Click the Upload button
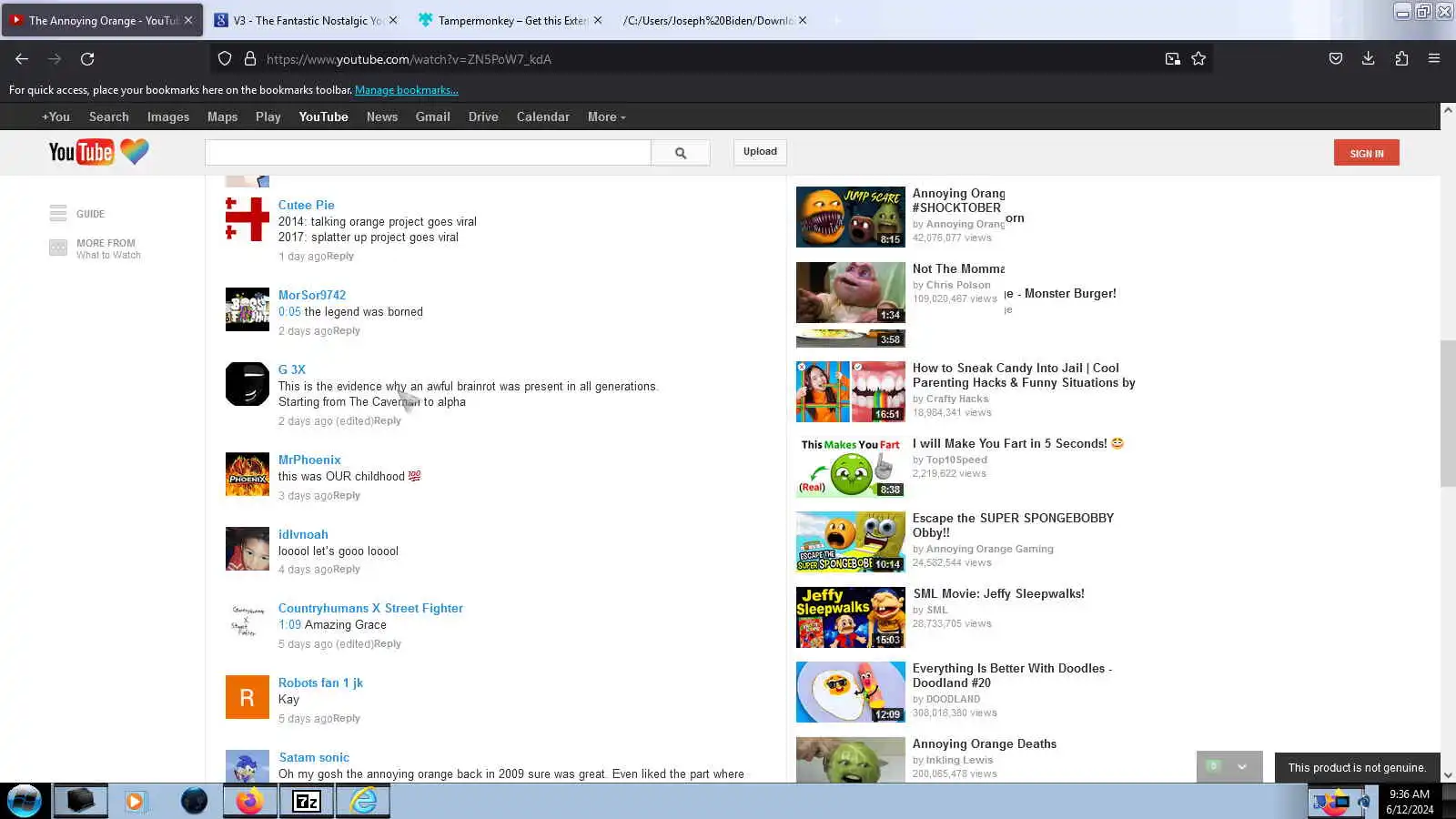This screenshot has height=819, width=1456. [760, 152]
